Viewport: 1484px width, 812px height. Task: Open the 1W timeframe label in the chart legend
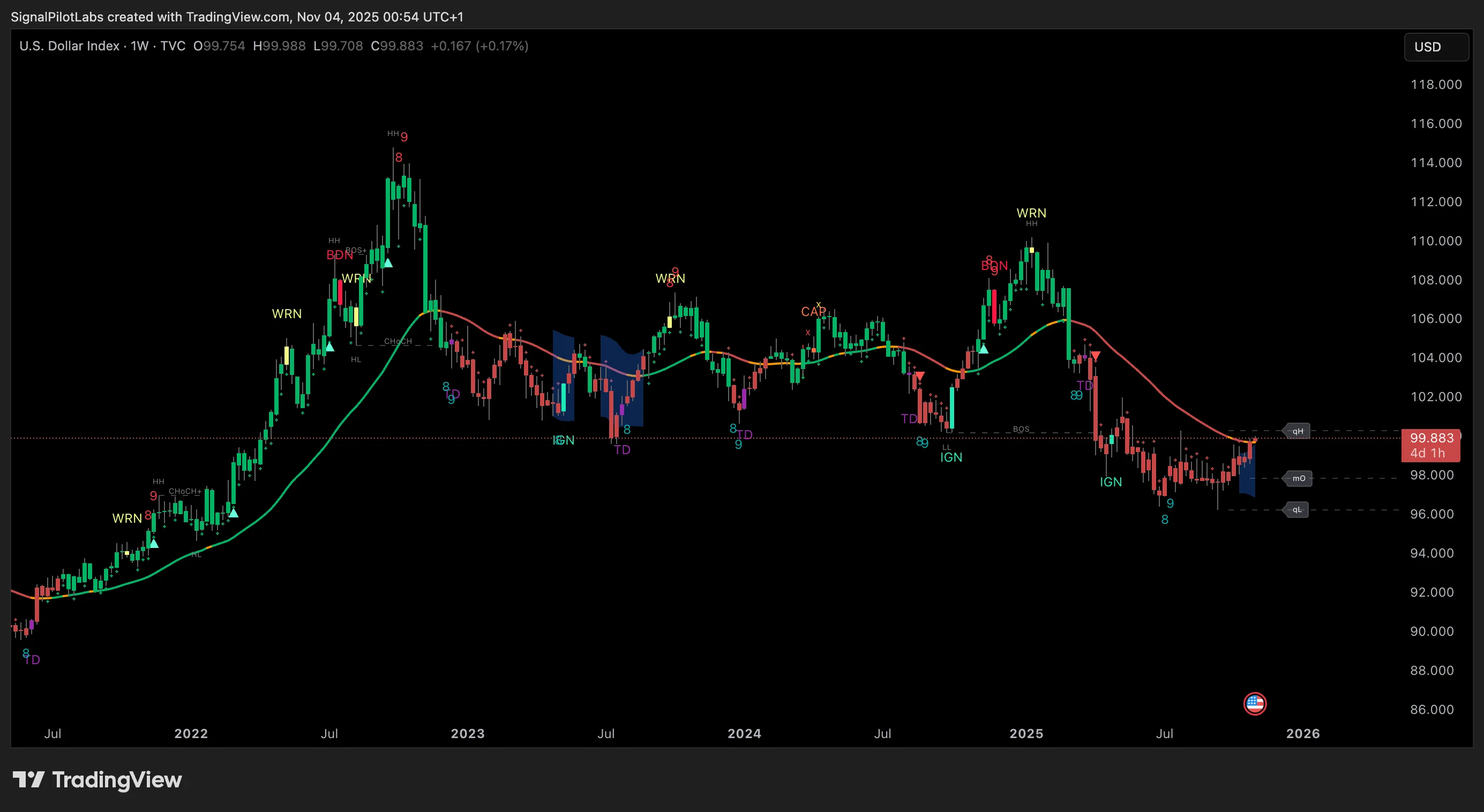coord(139,46)
